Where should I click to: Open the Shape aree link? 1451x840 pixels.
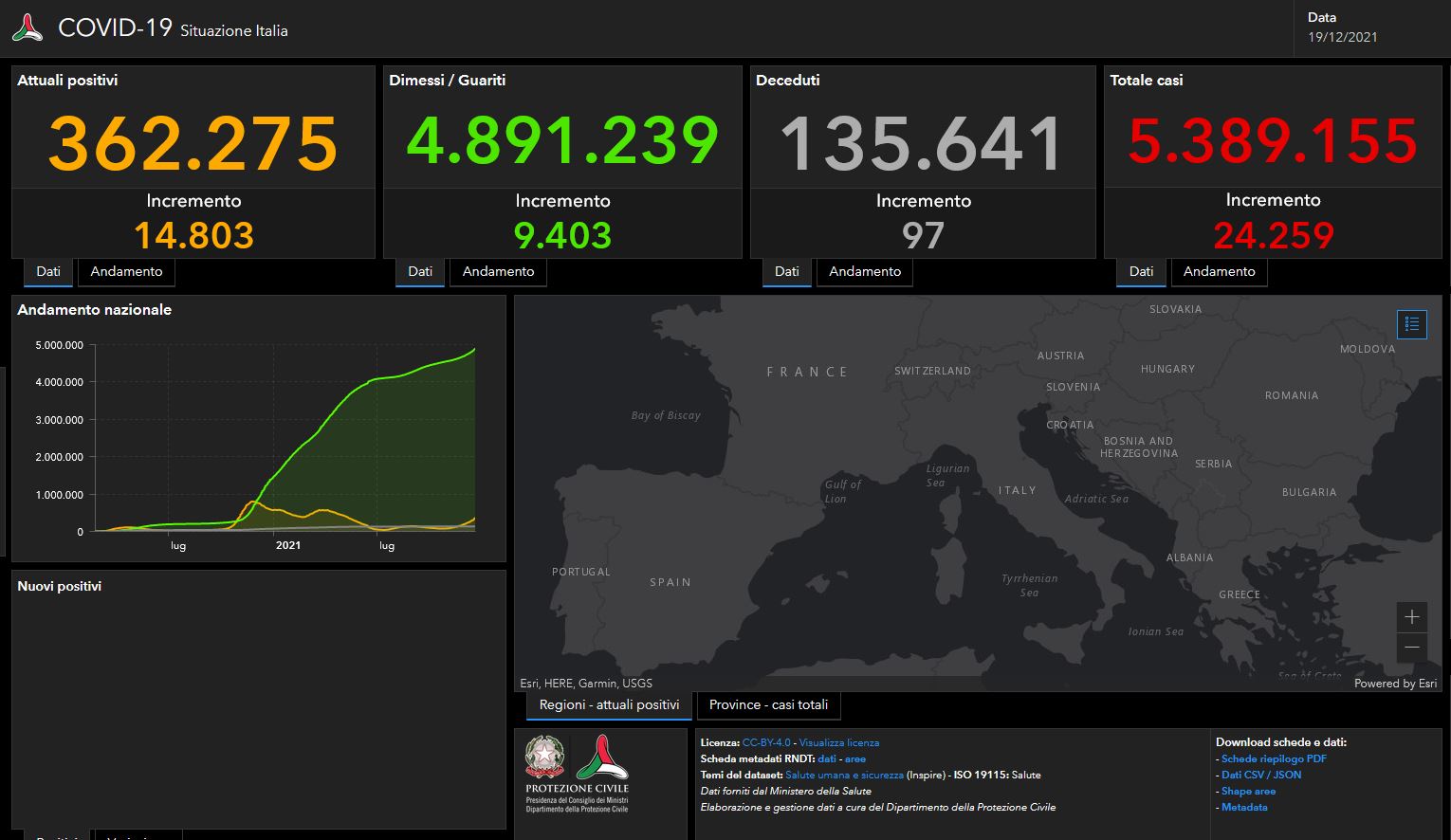click(1247, 792)
